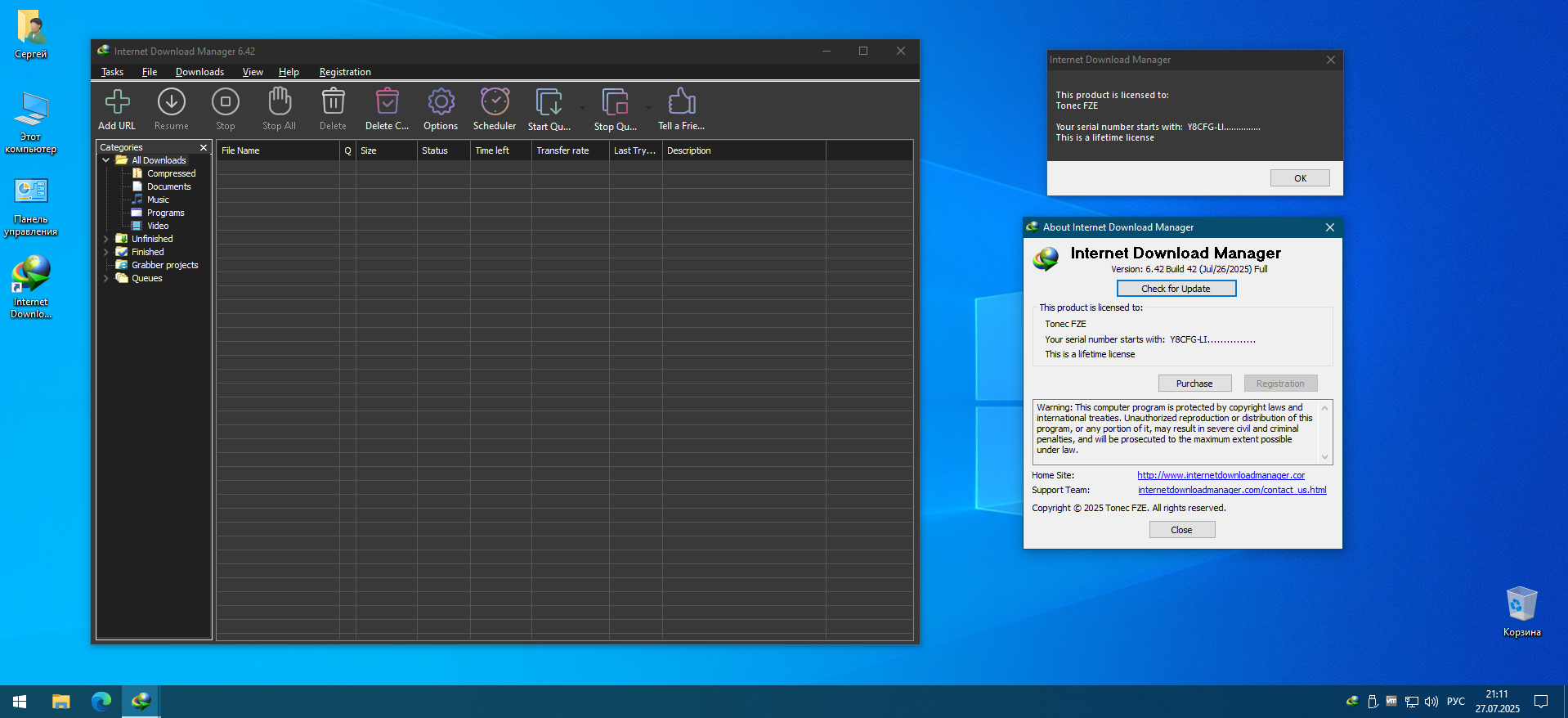Open the Downloads menu
Image resolution: width=1568 pixels, height=718 pixels.
click(x=199, y=72)
